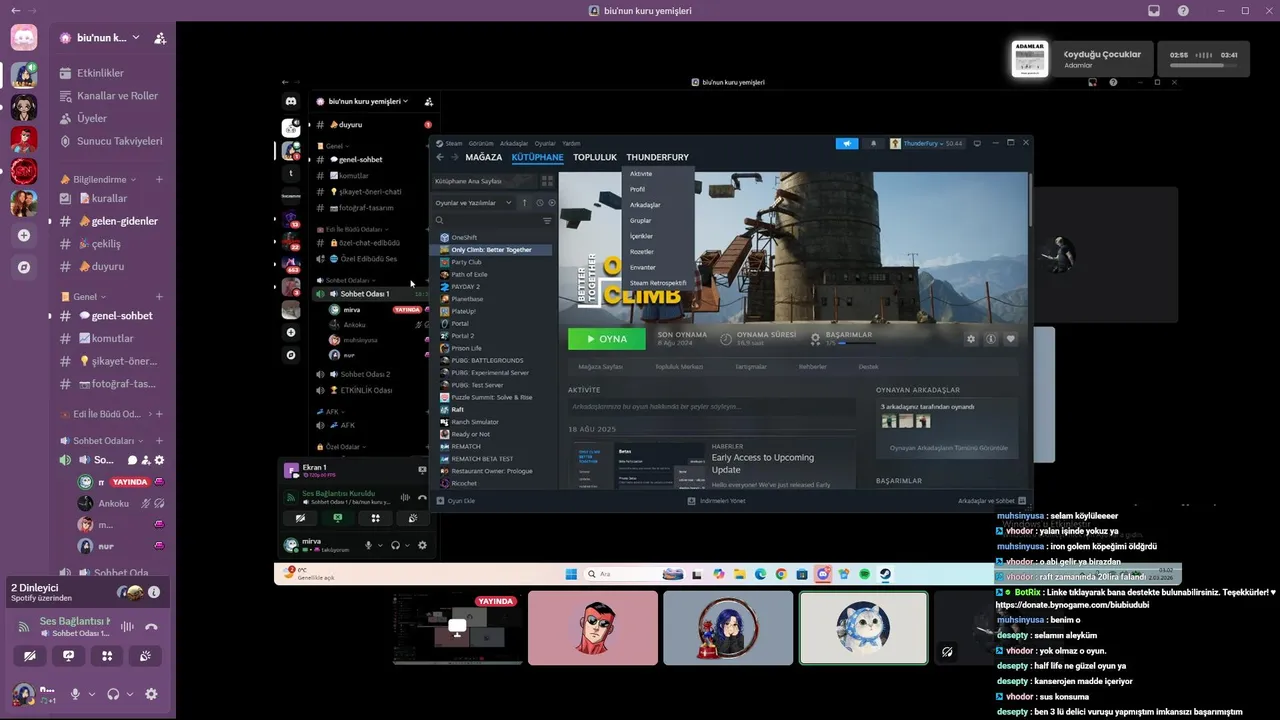Select Profil from Steam dropdown menu
Viewport: 1280px width, 720px height.
637,189
